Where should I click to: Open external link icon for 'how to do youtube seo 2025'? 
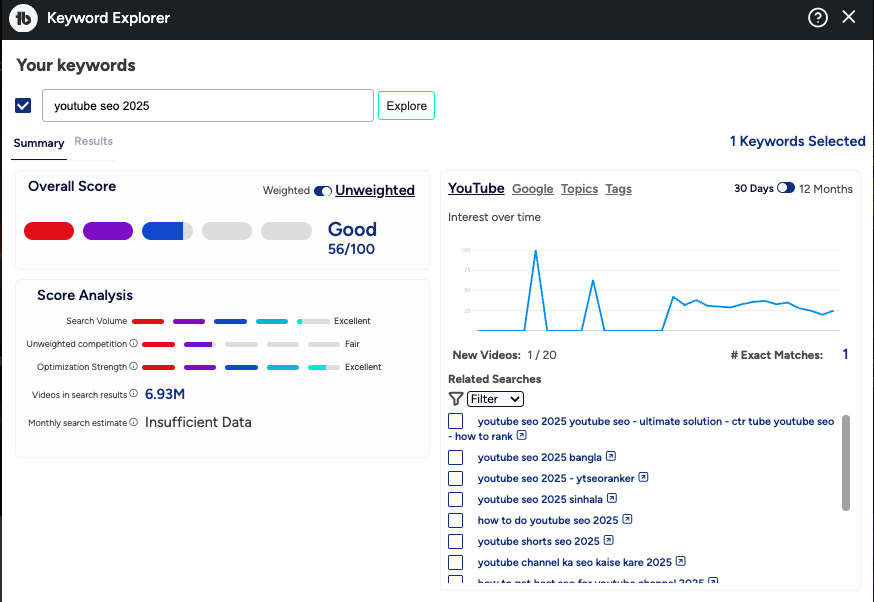(627, 519)
